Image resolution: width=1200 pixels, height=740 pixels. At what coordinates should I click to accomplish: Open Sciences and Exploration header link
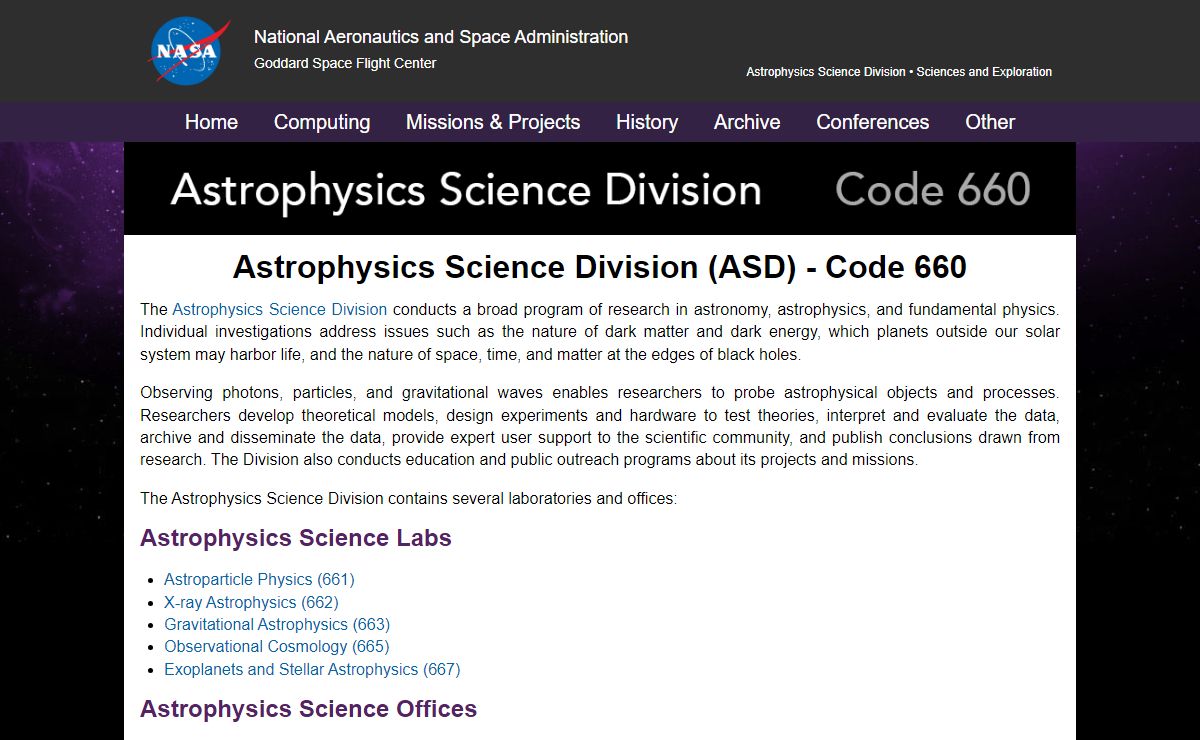tap(984, 72)
